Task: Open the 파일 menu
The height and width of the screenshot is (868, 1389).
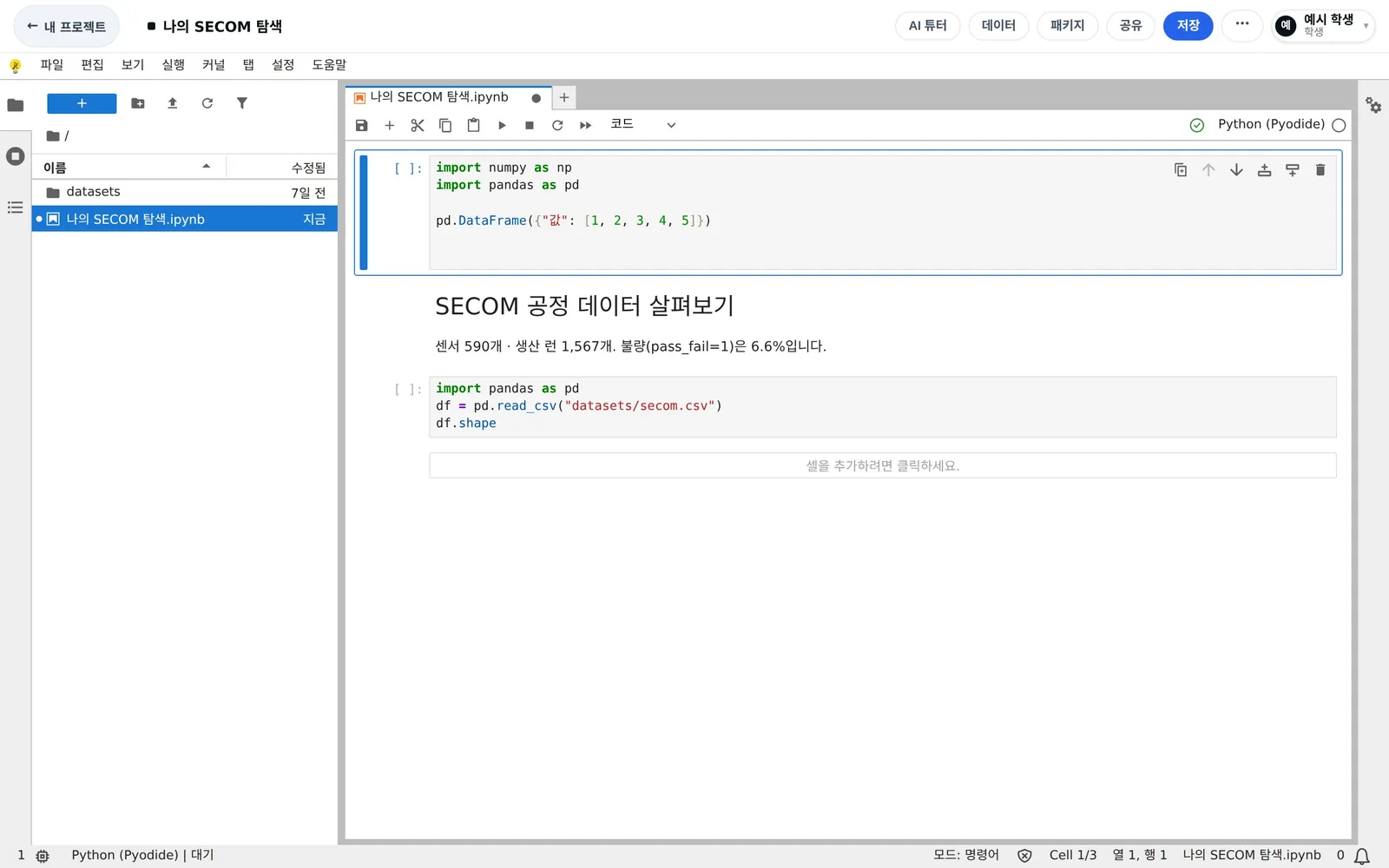Action: [x=52, y=65]
